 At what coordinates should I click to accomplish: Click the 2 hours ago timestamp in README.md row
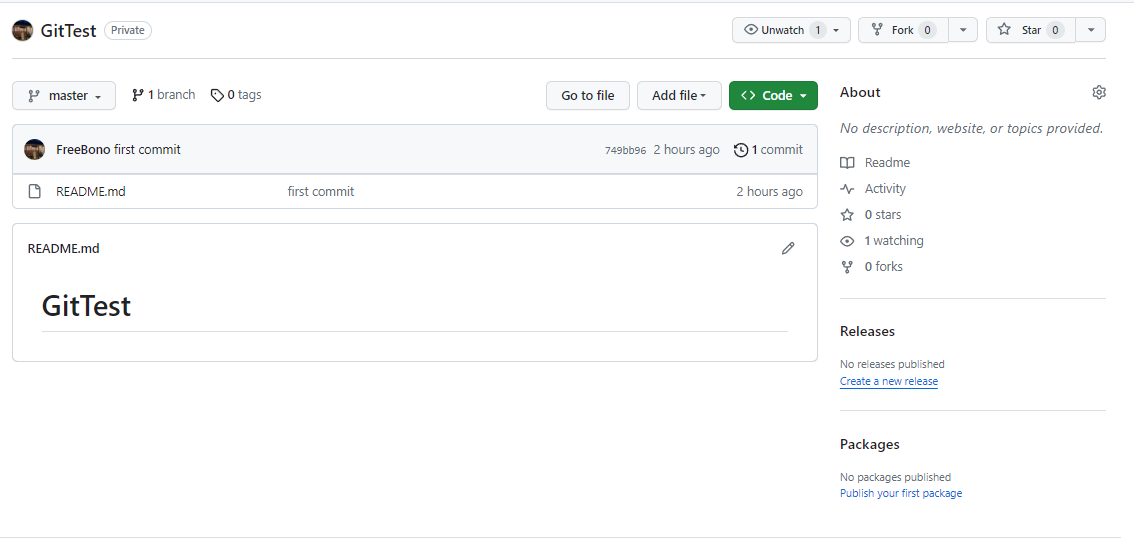point(770,192)
